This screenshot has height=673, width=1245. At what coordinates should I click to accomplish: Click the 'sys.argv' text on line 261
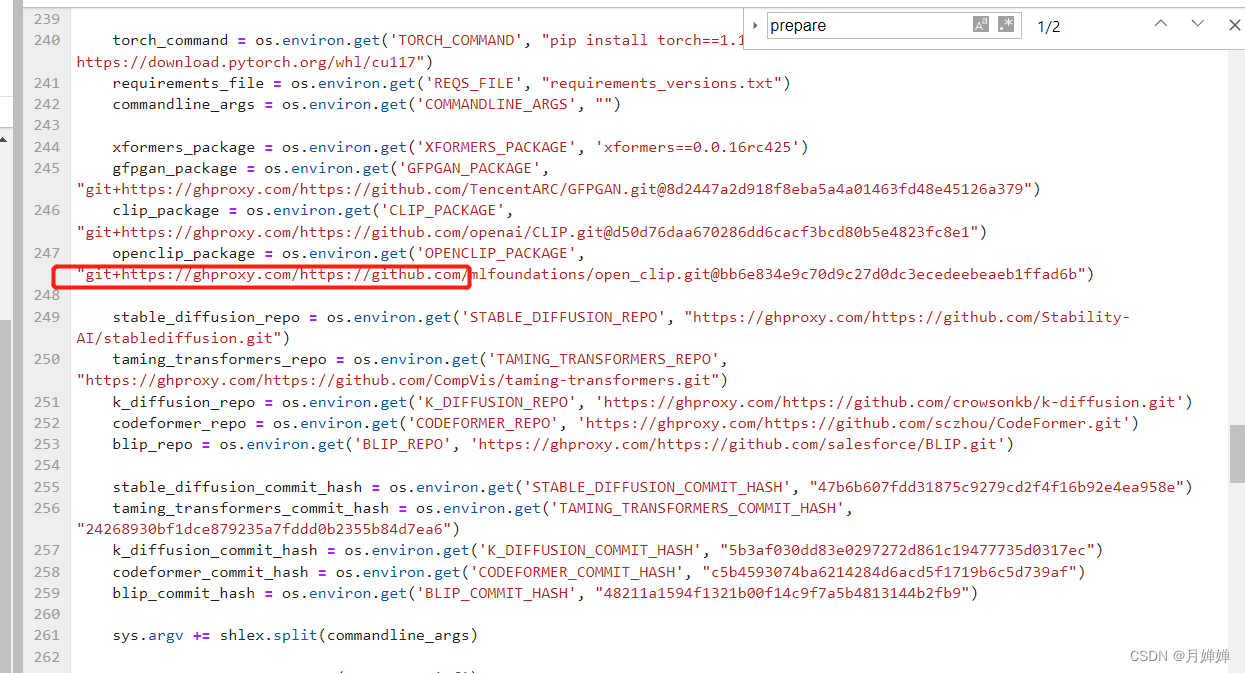(148, 635)
